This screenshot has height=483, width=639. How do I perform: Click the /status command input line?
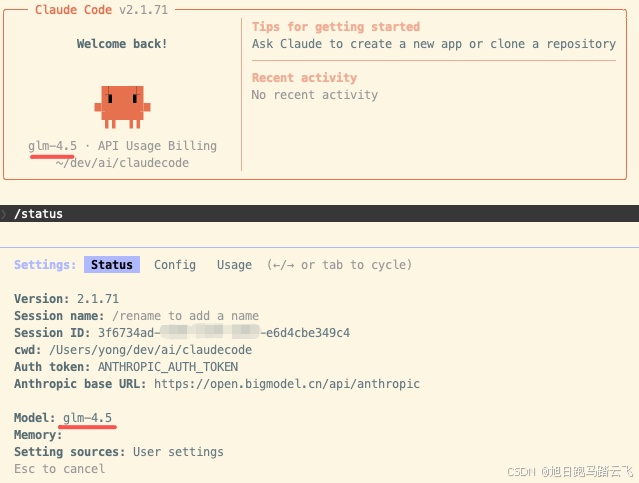[320, 214]
